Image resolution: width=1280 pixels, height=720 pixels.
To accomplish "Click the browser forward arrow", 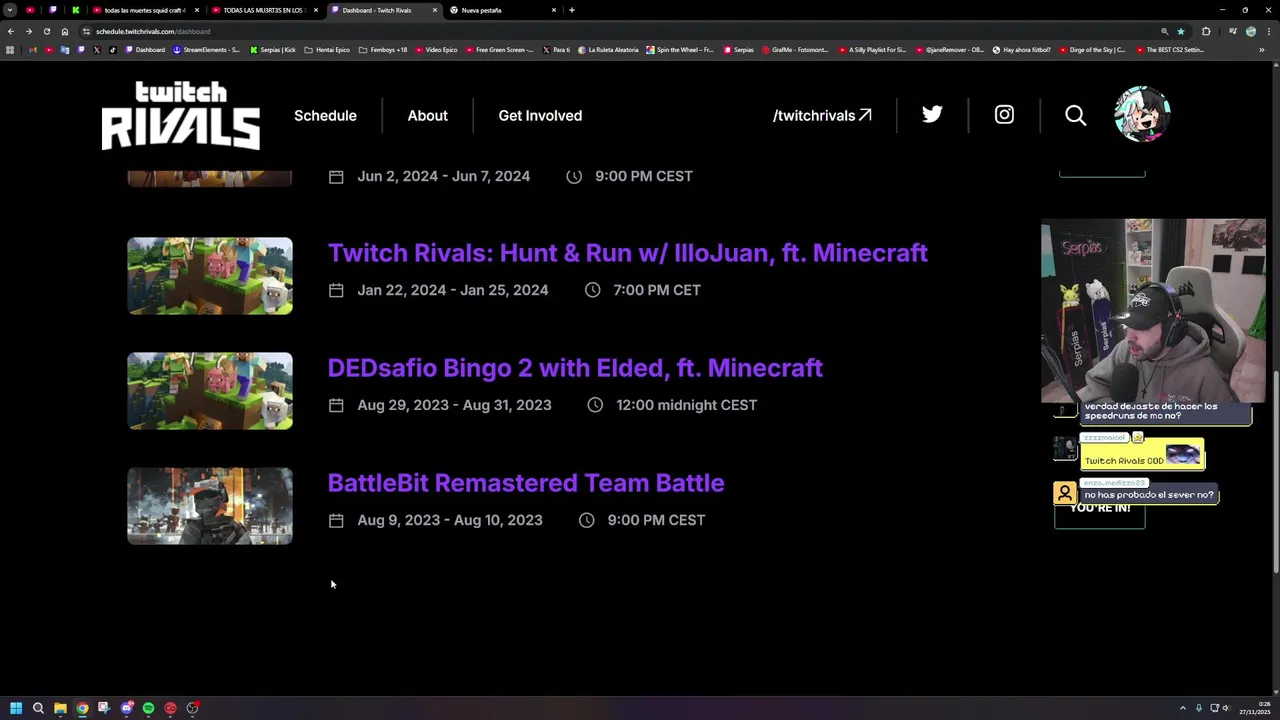I will 28,31.
